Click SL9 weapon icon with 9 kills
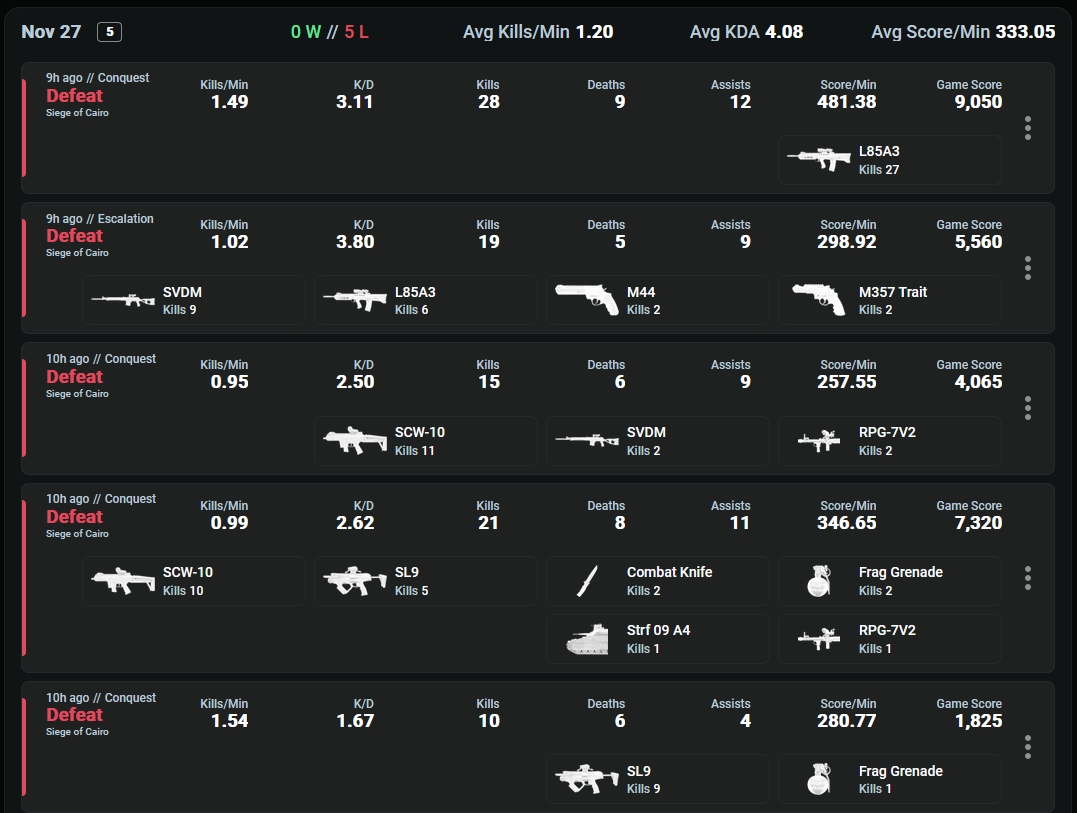Screen dimensions: 1077x813 [x=587, y=779]
